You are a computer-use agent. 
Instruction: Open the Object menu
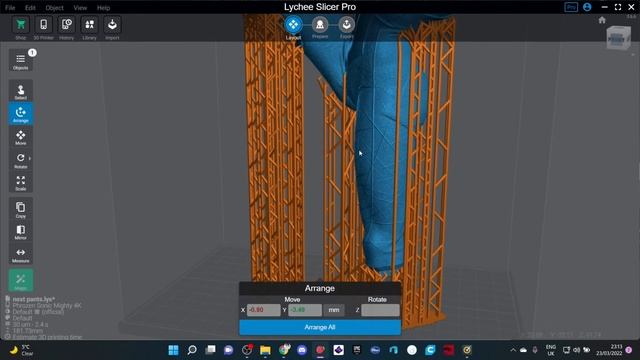[x=54, y=8]
